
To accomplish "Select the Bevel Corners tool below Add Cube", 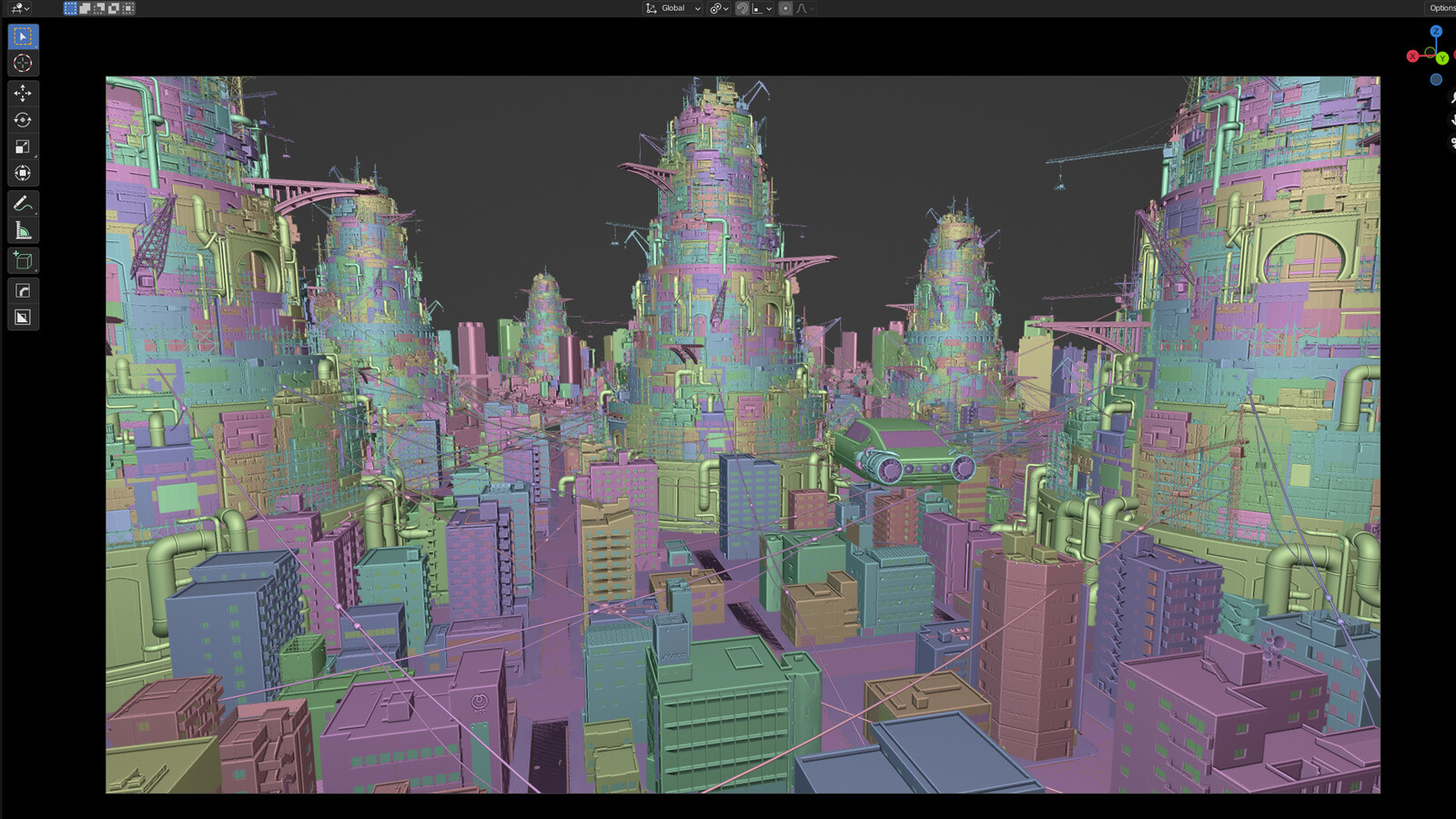I will pos(23,290).
